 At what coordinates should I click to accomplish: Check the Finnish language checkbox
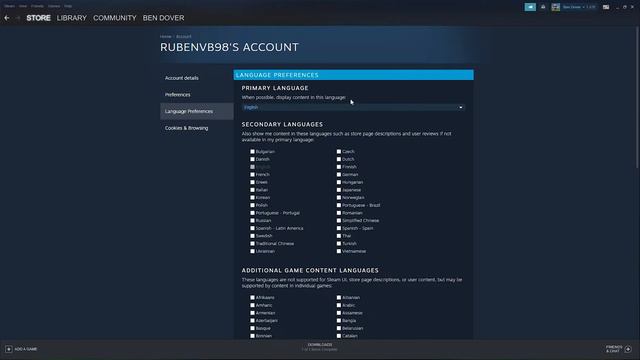tap(339, 167)
